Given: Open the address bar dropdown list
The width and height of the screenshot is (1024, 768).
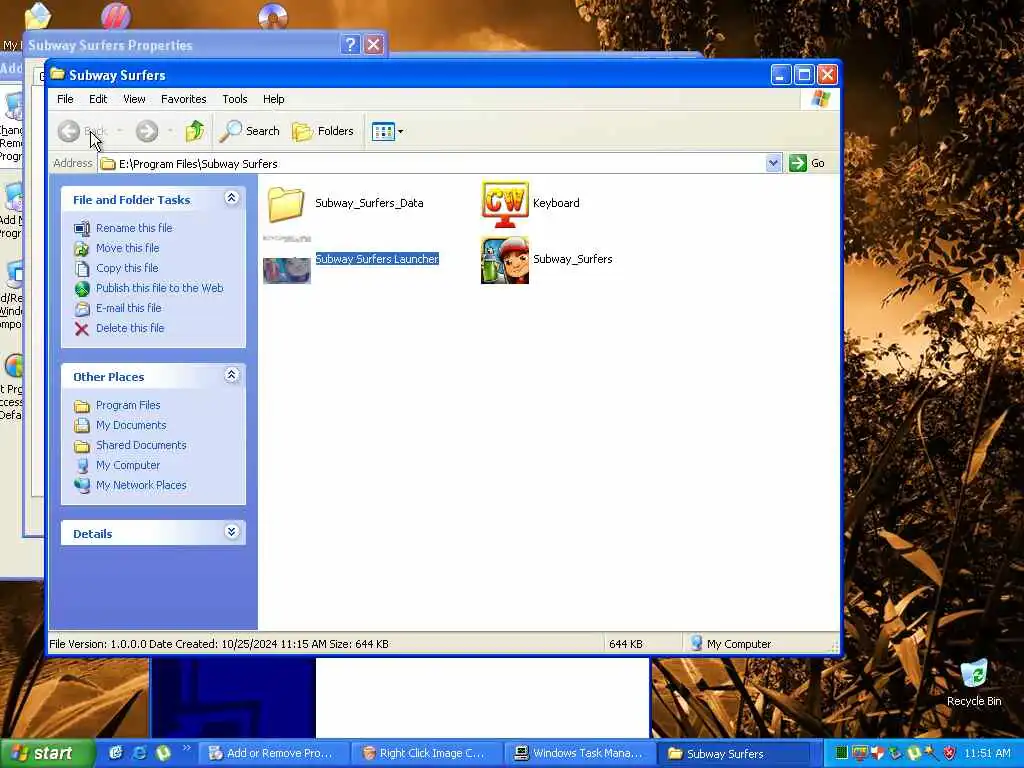Looking at the screenshot, I should click(773, 163).
